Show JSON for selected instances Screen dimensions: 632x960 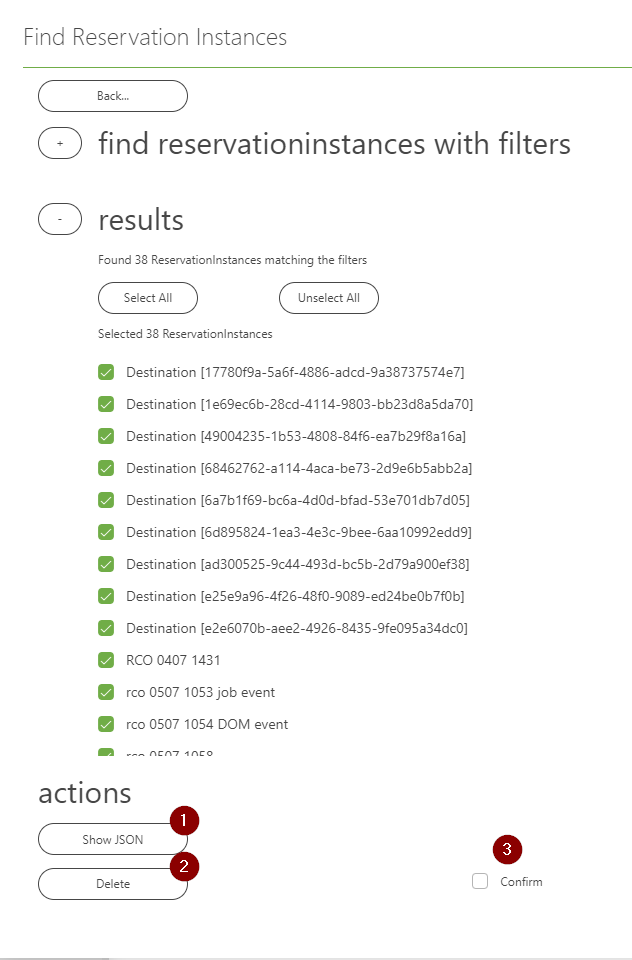(x=113, y=839)
